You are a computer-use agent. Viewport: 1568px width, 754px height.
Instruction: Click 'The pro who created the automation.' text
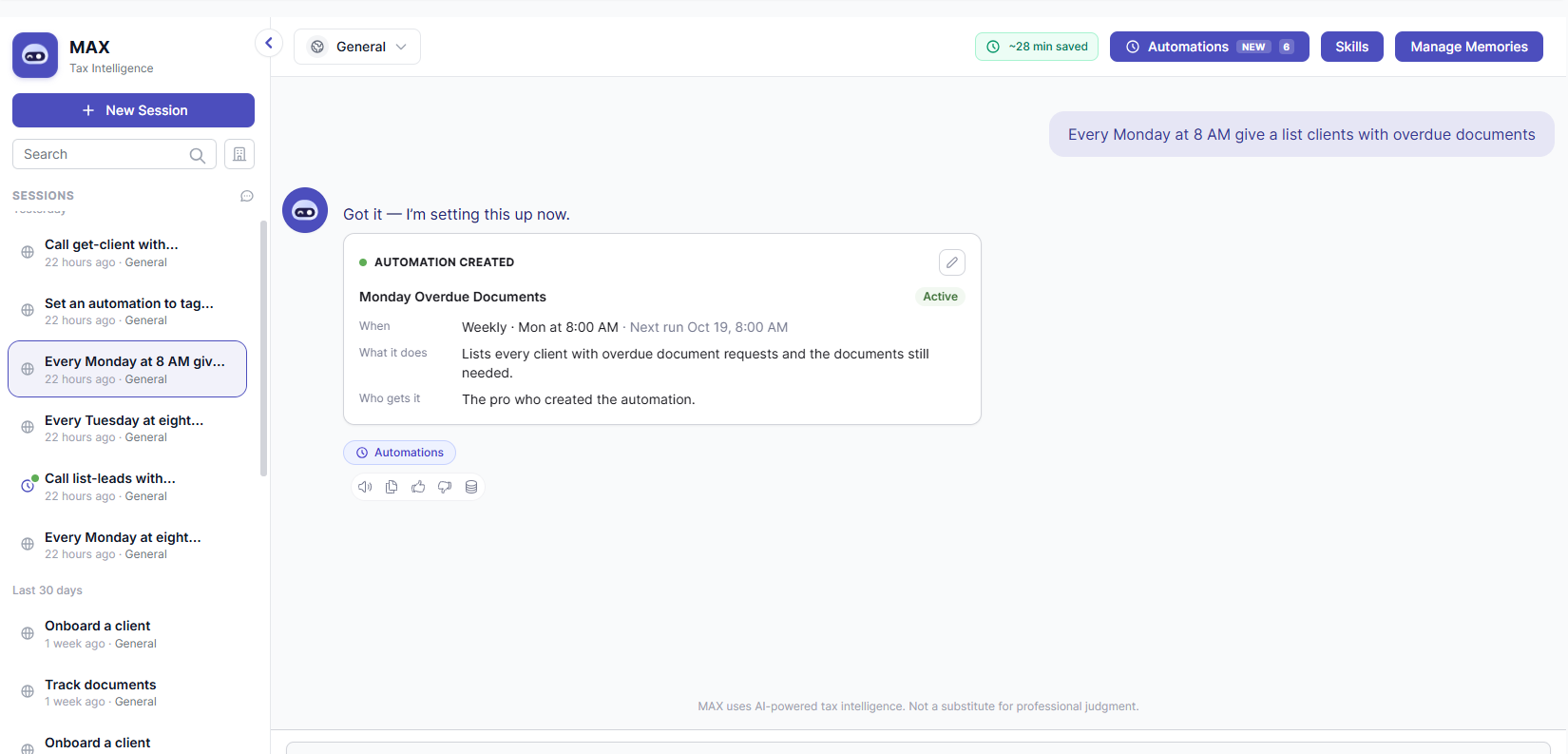click(x=579, y=399)
